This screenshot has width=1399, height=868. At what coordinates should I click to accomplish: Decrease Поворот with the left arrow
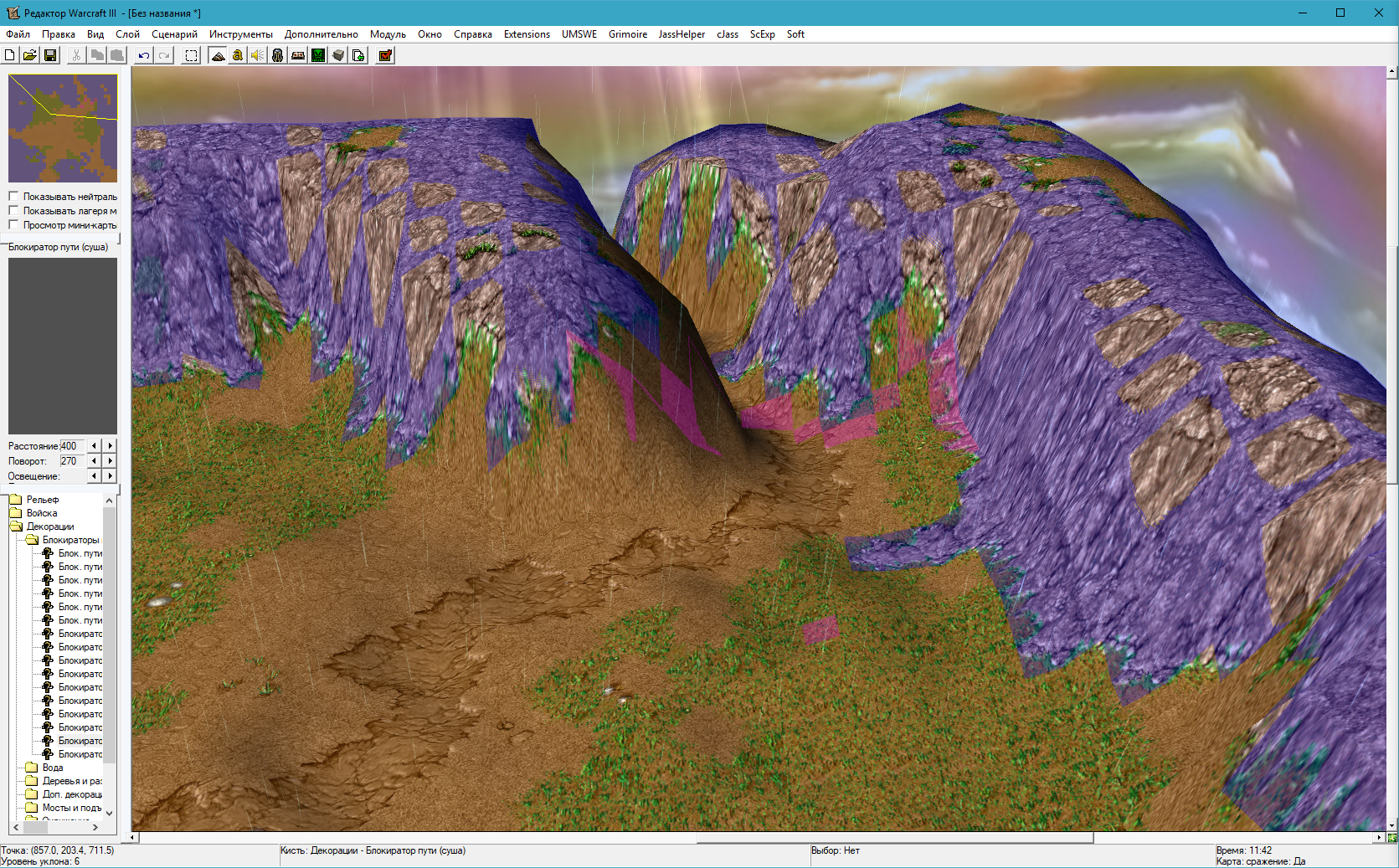point(94,461)
